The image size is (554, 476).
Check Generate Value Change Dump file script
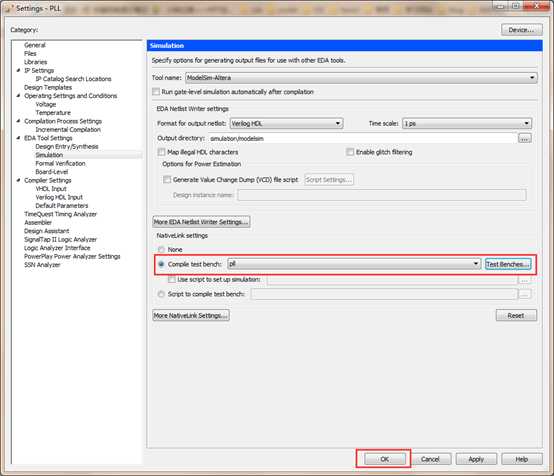click(167, 180)
